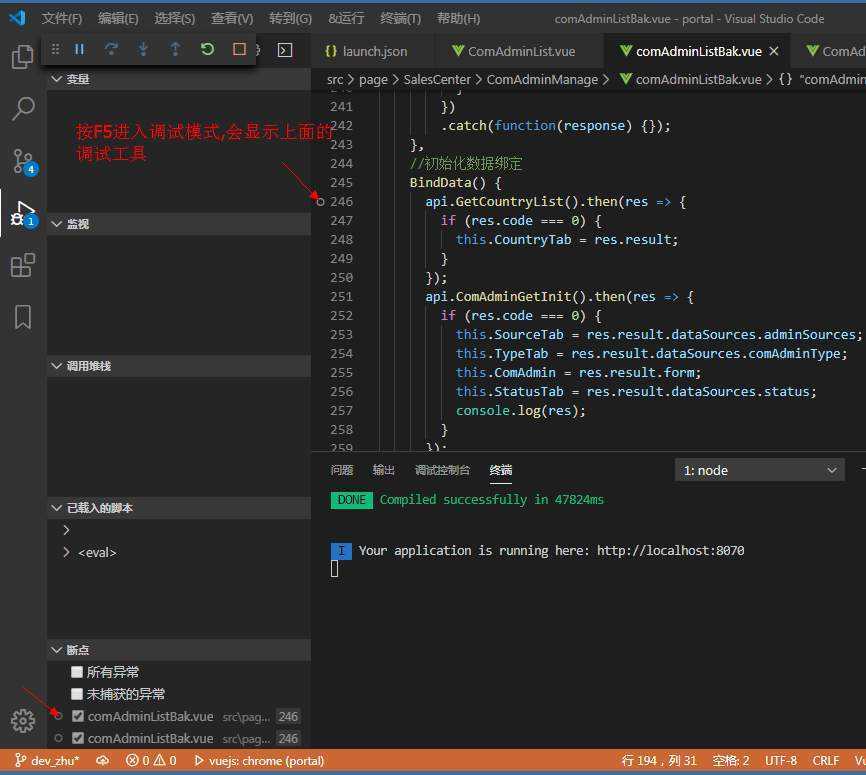Click the ComAdminManage breadcrumb segment

542,80
